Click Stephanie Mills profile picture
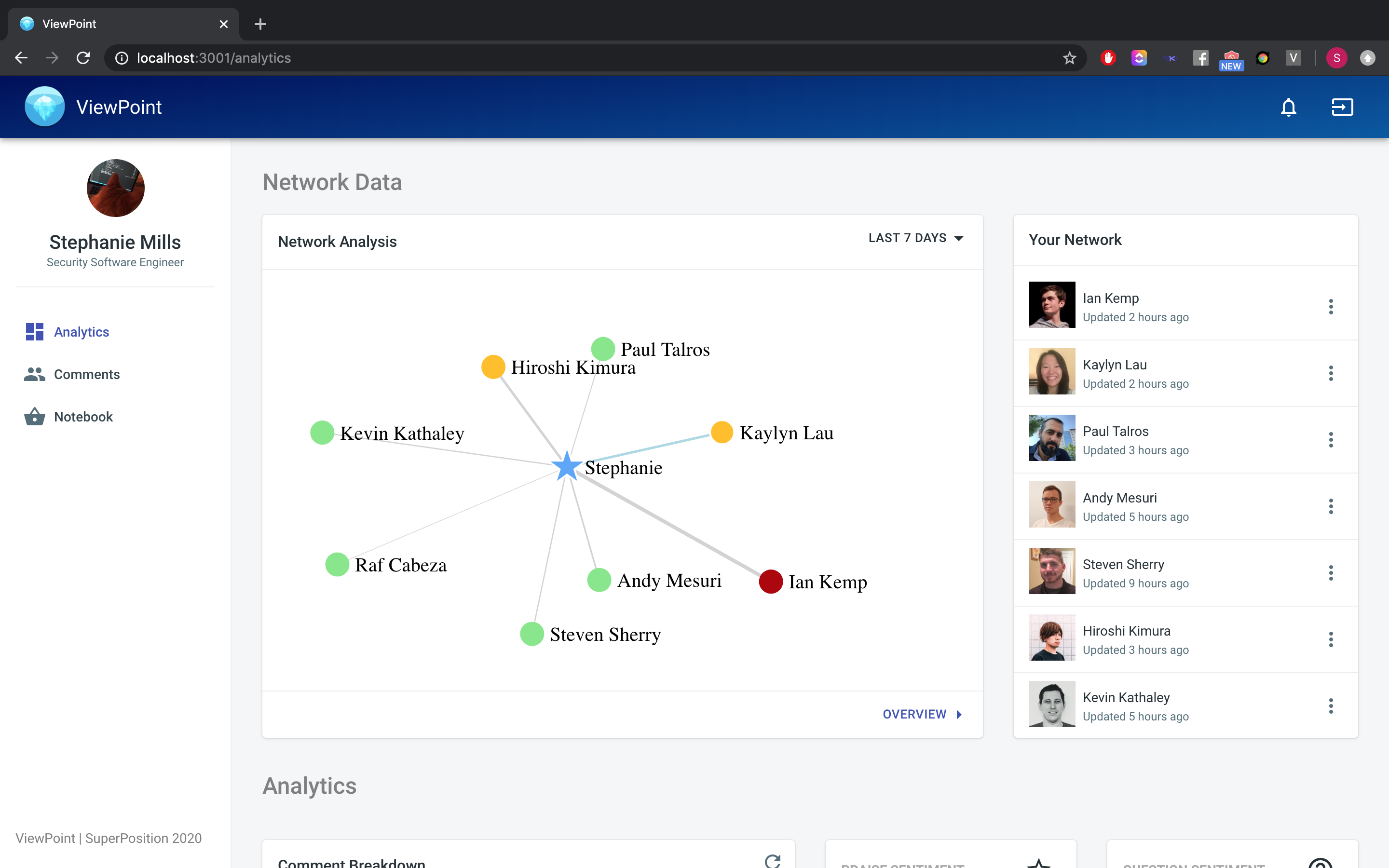Viewport: 1389px width, 868px height. click(115, 188)
